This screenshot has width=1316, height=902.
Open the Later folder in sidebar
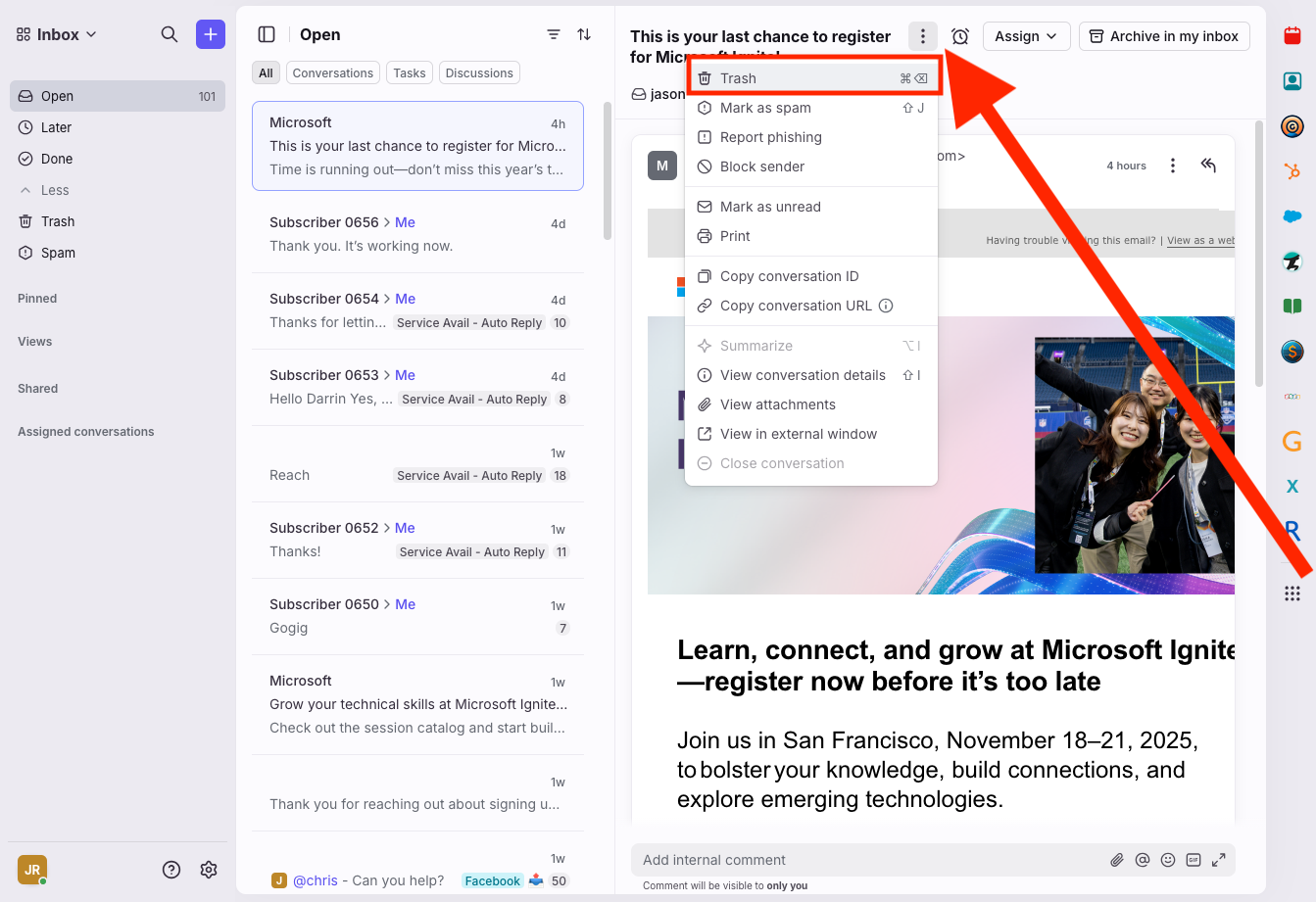[56, 127]
